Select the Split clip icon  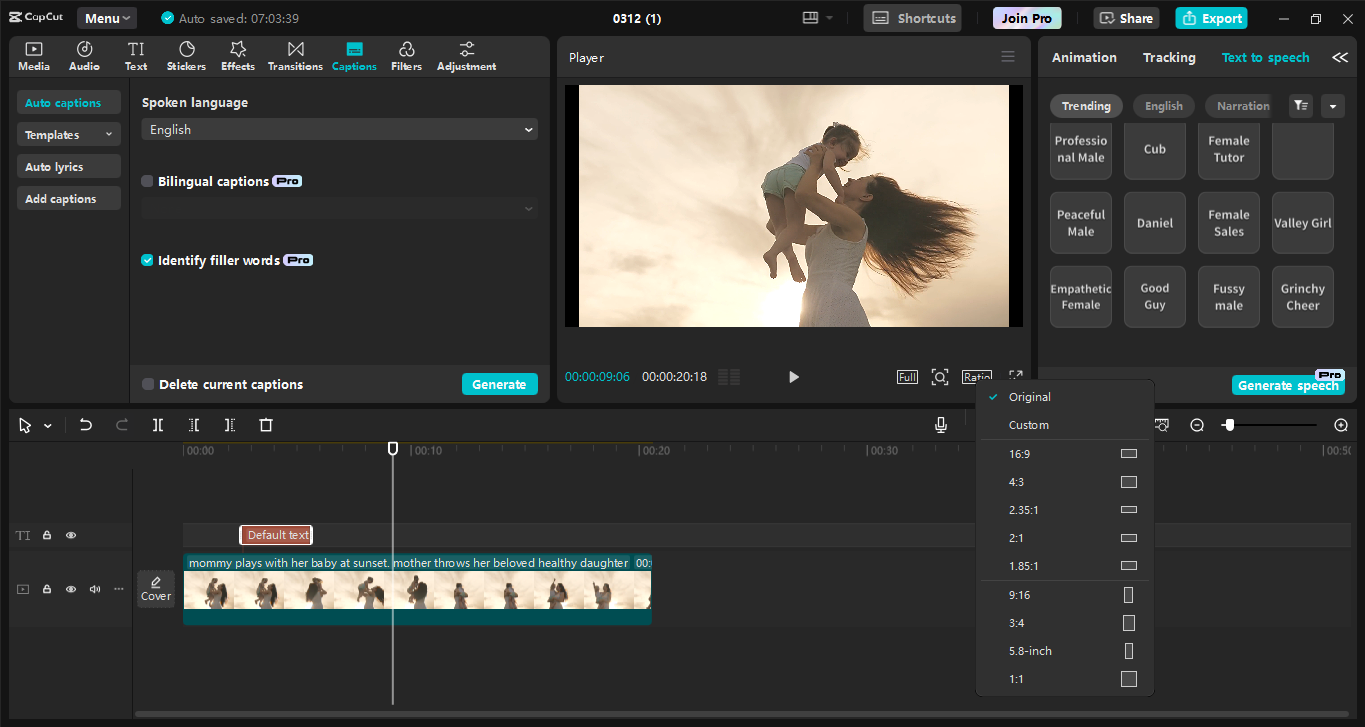pos(157,424)
